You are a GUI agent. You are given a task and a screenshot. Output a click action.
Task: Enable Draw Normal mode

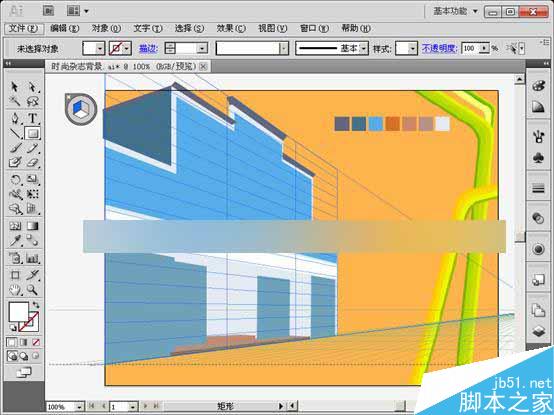(x=12, y=356)
